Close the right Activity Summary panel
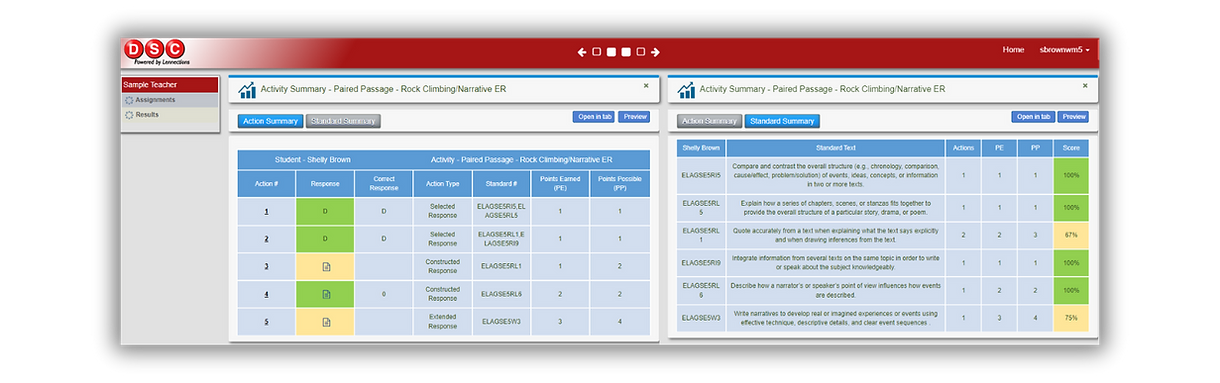Screen dimensions: 1220x383 (x=1085, y=86)
